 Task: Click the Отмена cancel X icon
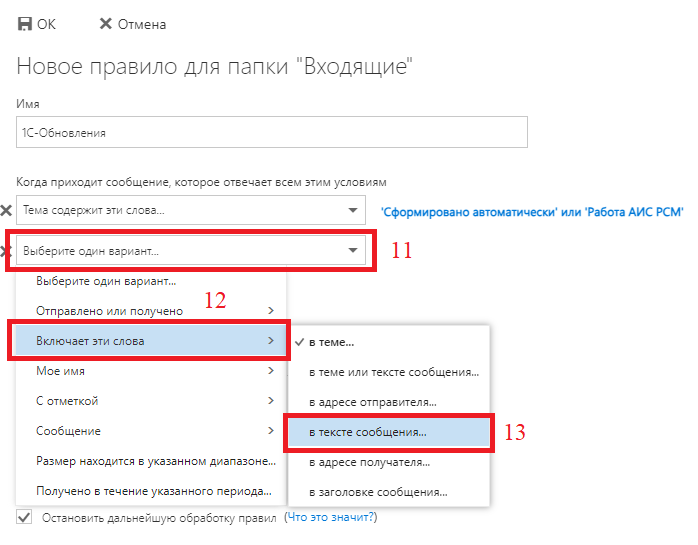[106, 24]
